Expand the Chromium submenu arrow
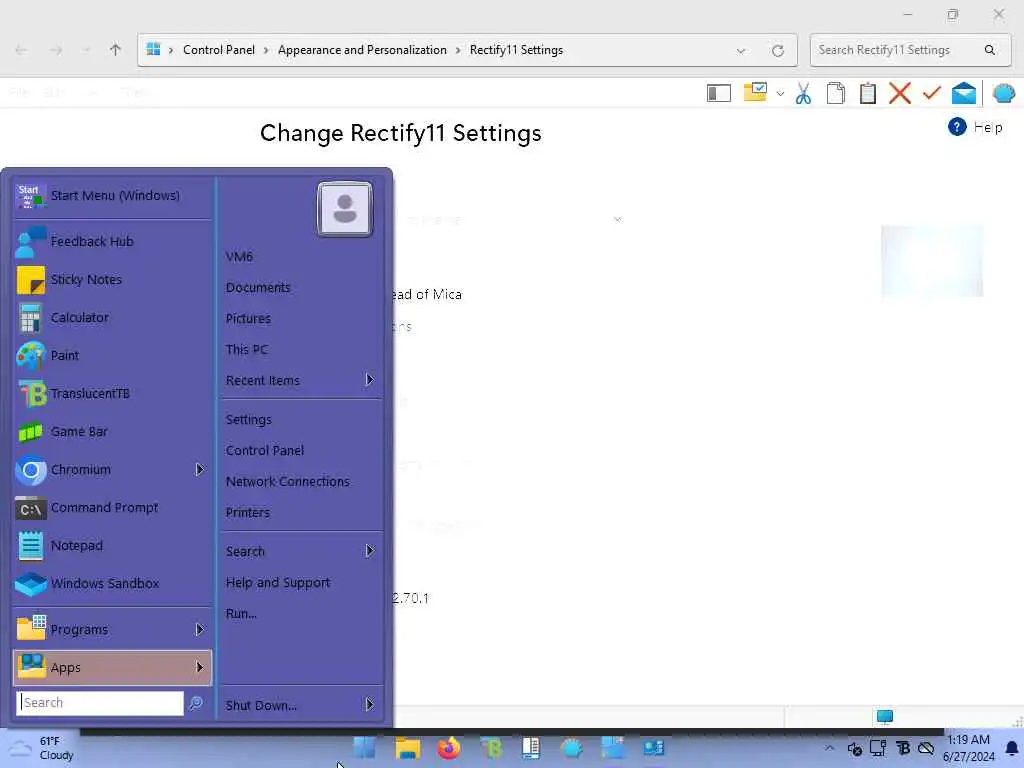1024x768 pixels. pos(199,470)
